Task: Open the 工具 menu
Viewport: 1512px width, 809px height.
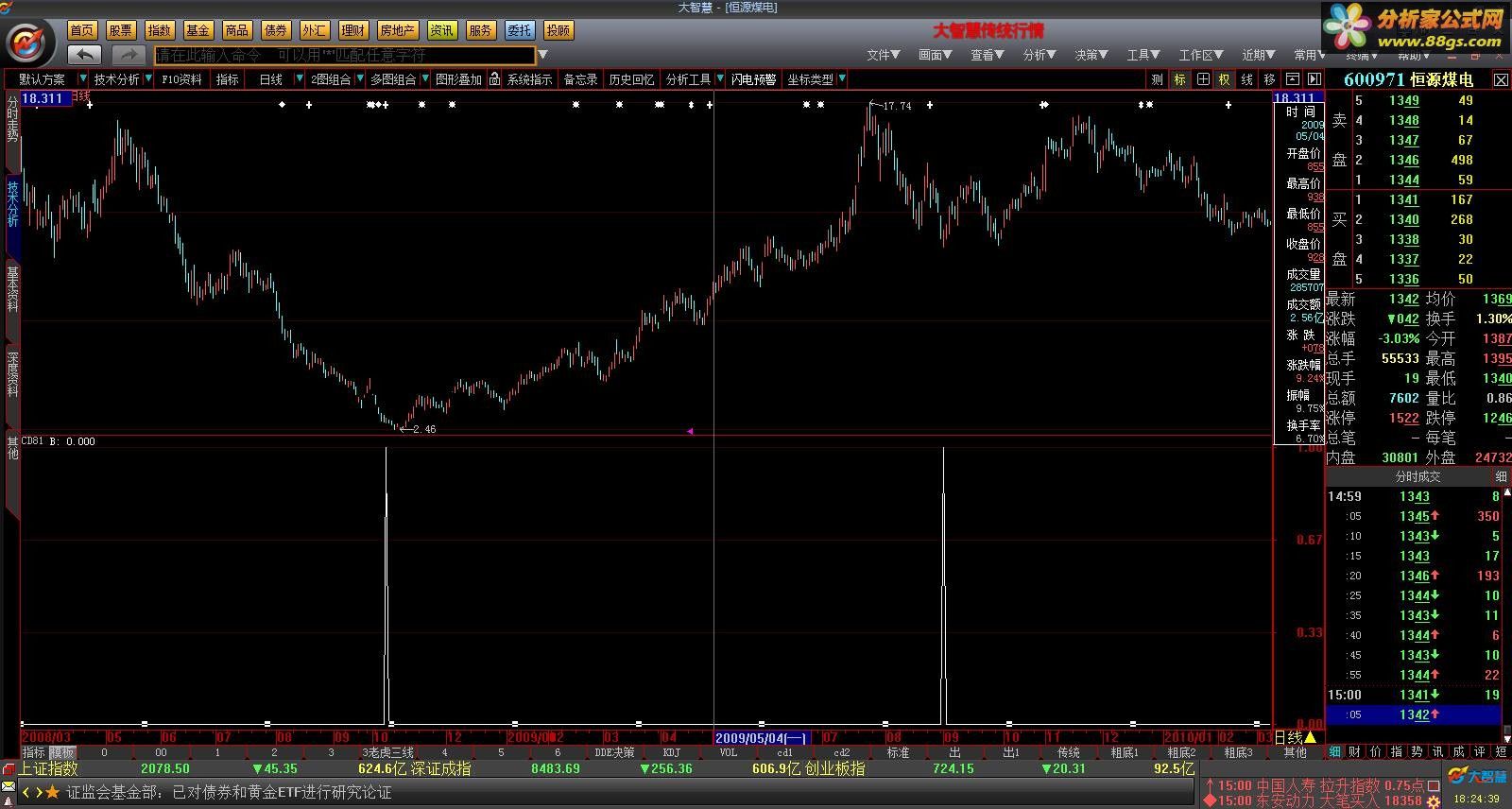Action: (x=1143, y=55)
